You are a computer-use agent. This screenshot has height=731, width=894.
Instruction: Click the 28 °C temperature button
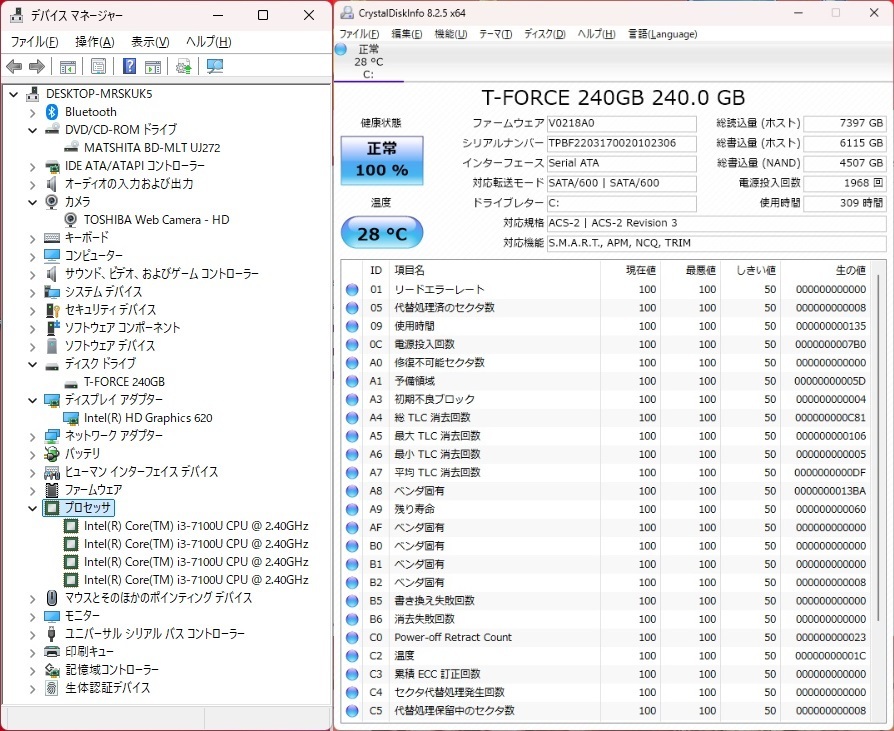pyautogui.click(x=381, y=232)
